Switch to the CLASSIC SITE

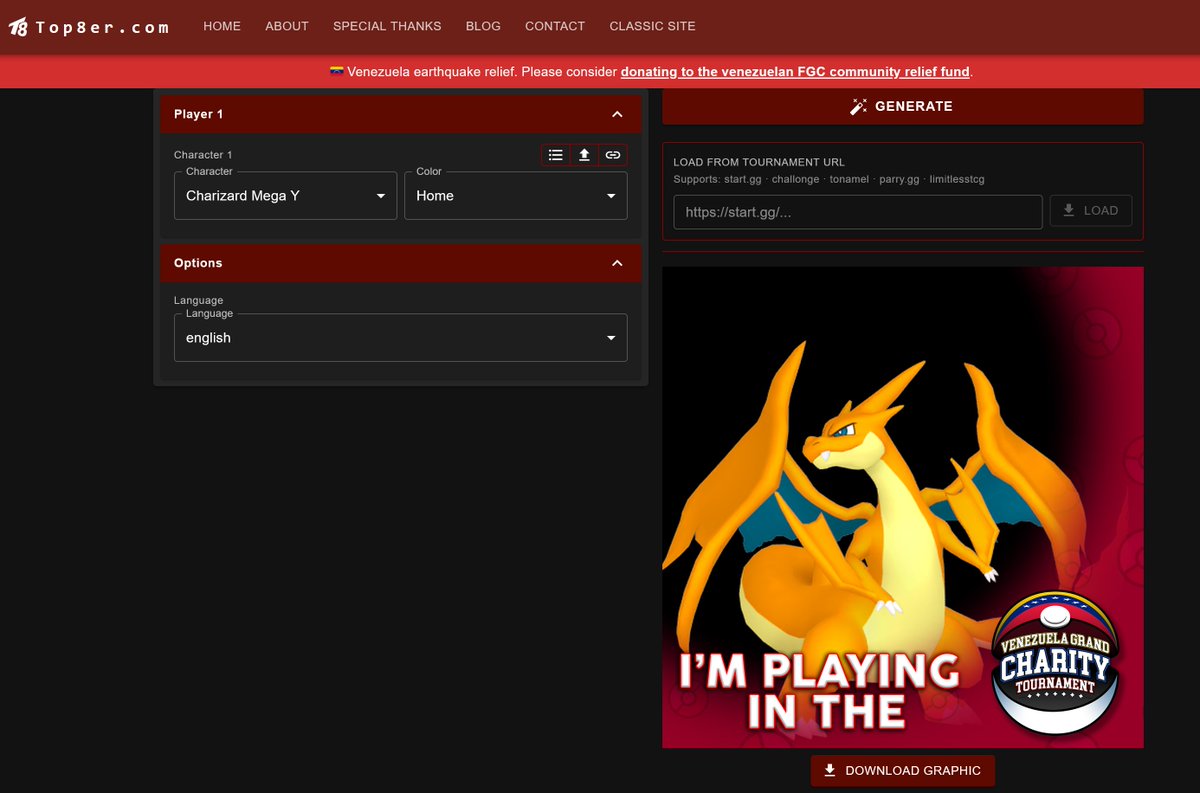coord(652,26)
